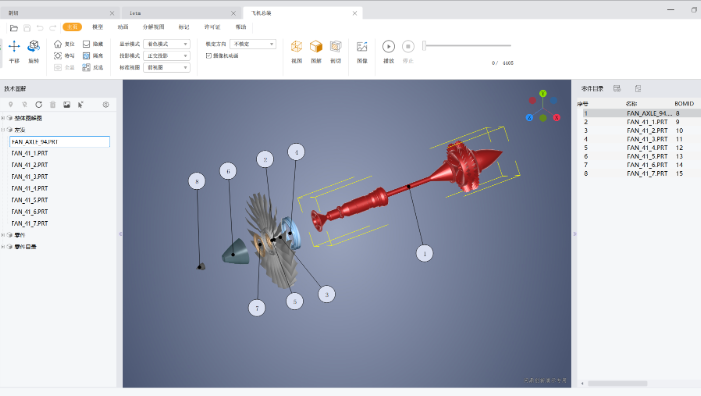Click the fit-to-view icon below home
701x396 pixels.
pyautogui.click(x=58, y=55)
